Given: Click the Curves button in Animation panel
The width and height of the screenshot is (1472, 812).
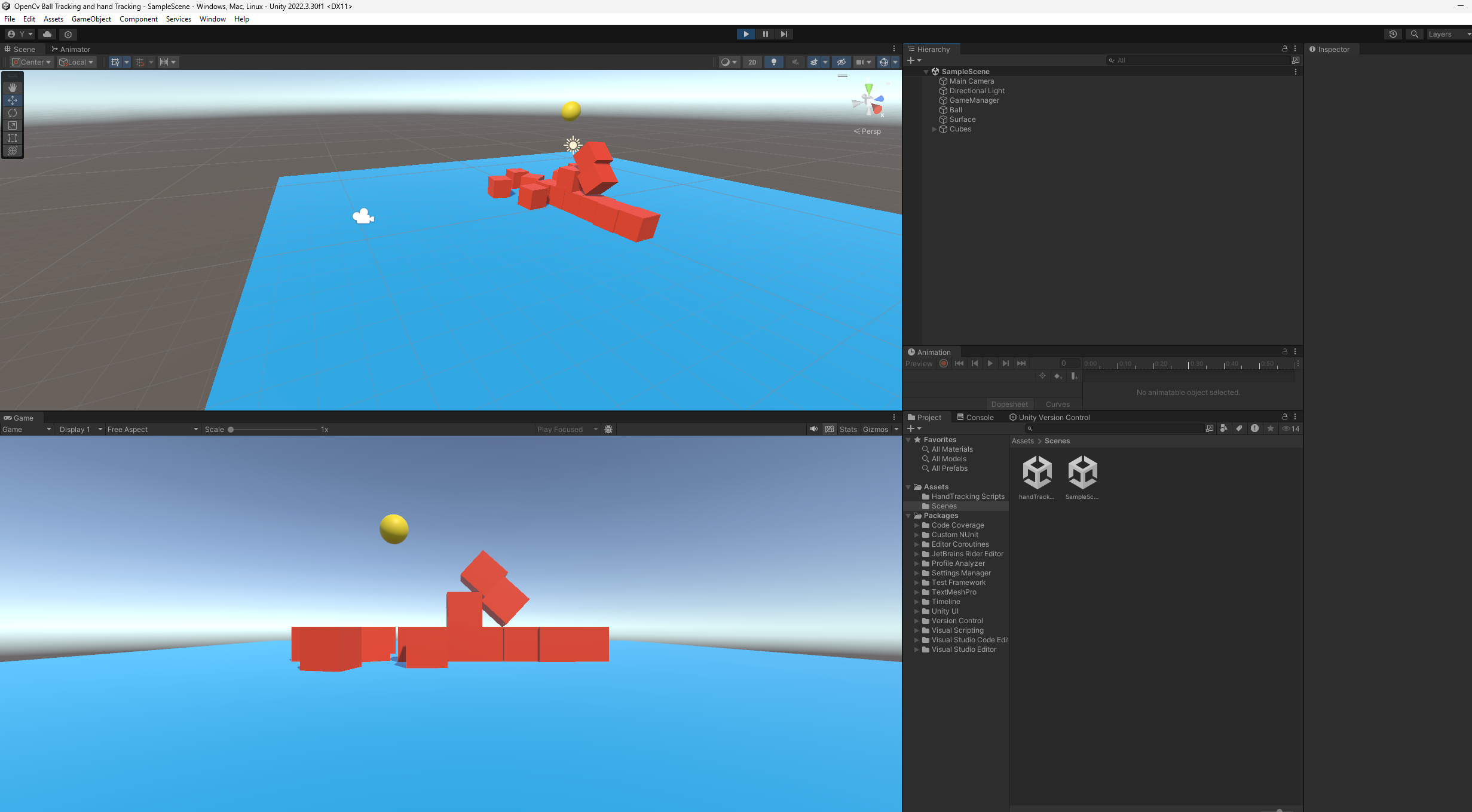Looking at the screenshot, I should click(x=1057, y=404).
